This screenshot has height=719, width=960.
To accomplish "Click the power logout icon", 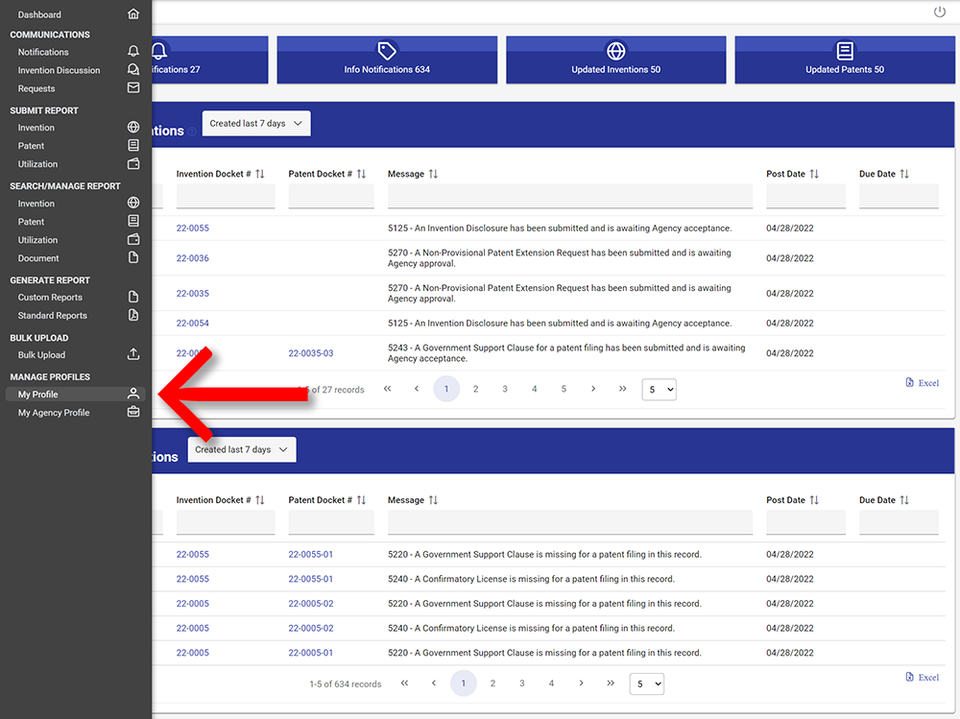I will tap(939, 12).
